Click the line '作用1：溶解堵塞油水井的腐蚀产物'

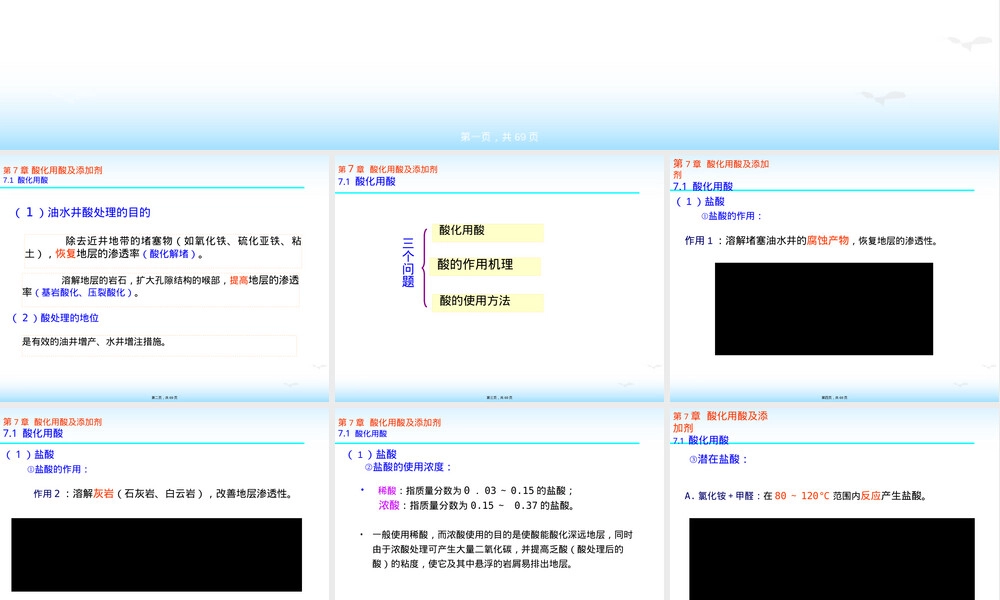pyautogui.click(x=811, y=240)
